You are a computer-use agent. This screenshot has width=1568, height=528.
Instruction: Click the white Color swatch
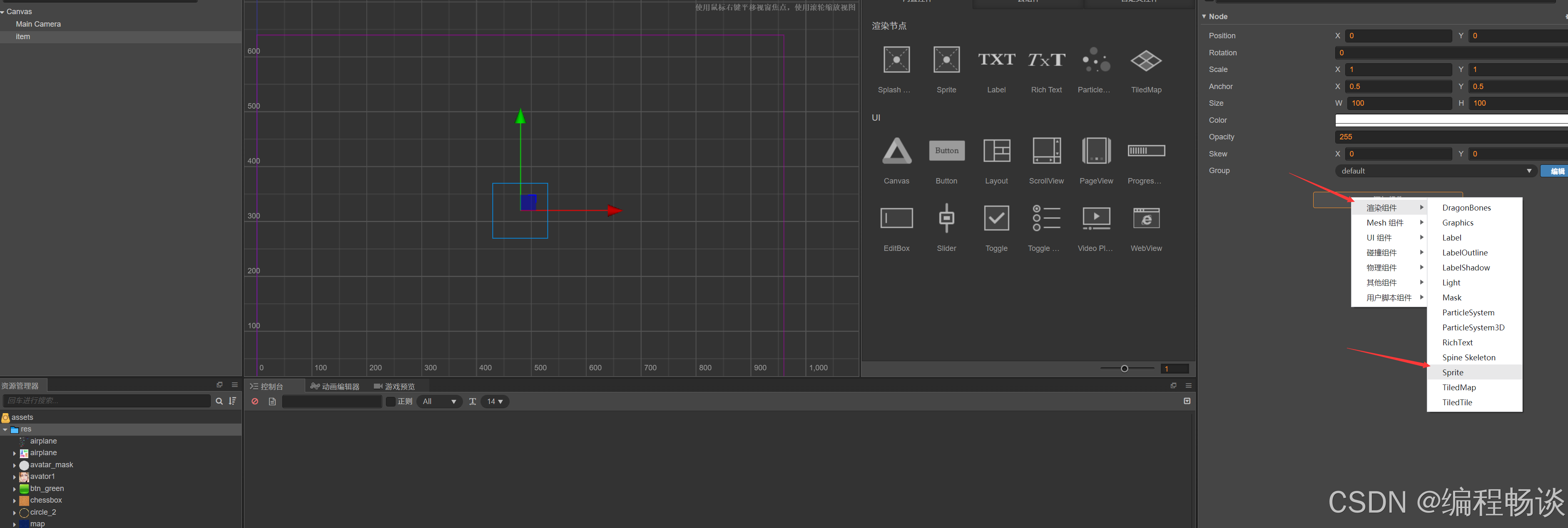[1449, 120]
